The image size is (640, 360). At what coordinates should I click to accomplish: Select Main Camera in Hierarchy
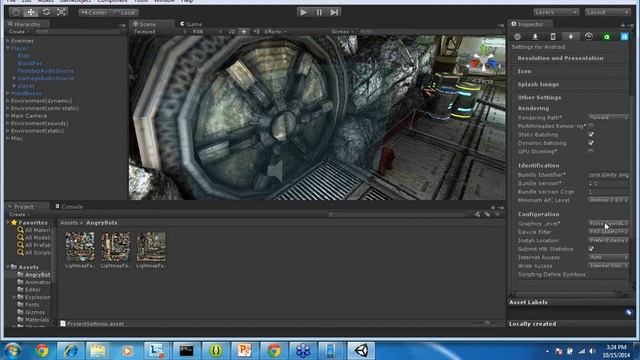click(29, 116)
